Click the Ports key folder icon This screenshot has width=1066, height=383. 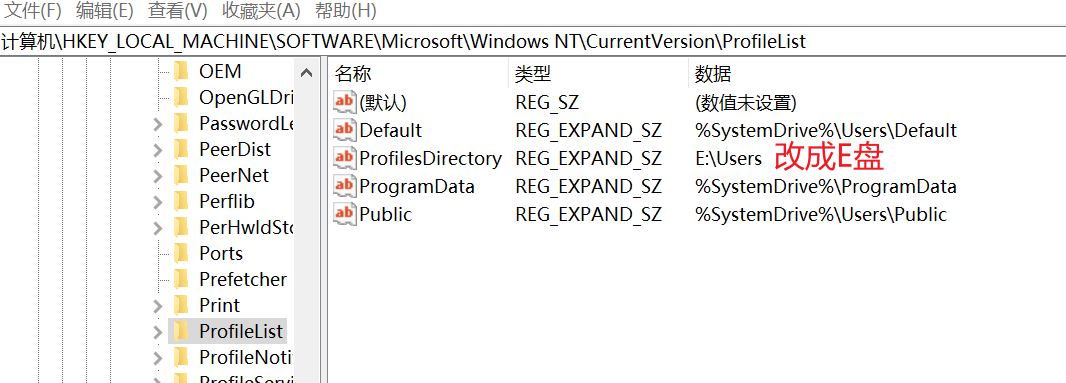(181, 253)
